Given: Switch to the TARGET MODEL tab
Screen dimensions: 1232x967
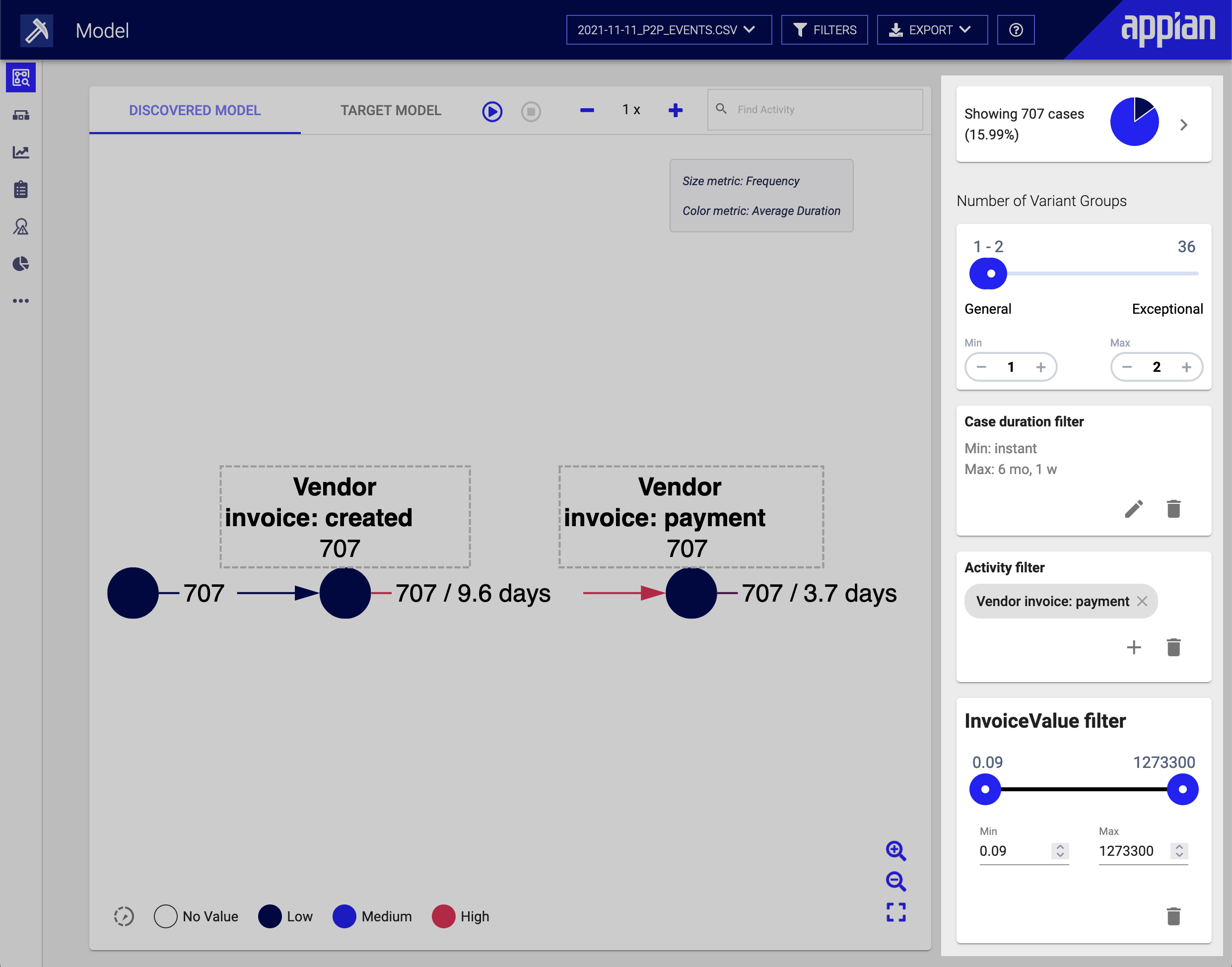Looking at the screenshot, I should (390, 110).
